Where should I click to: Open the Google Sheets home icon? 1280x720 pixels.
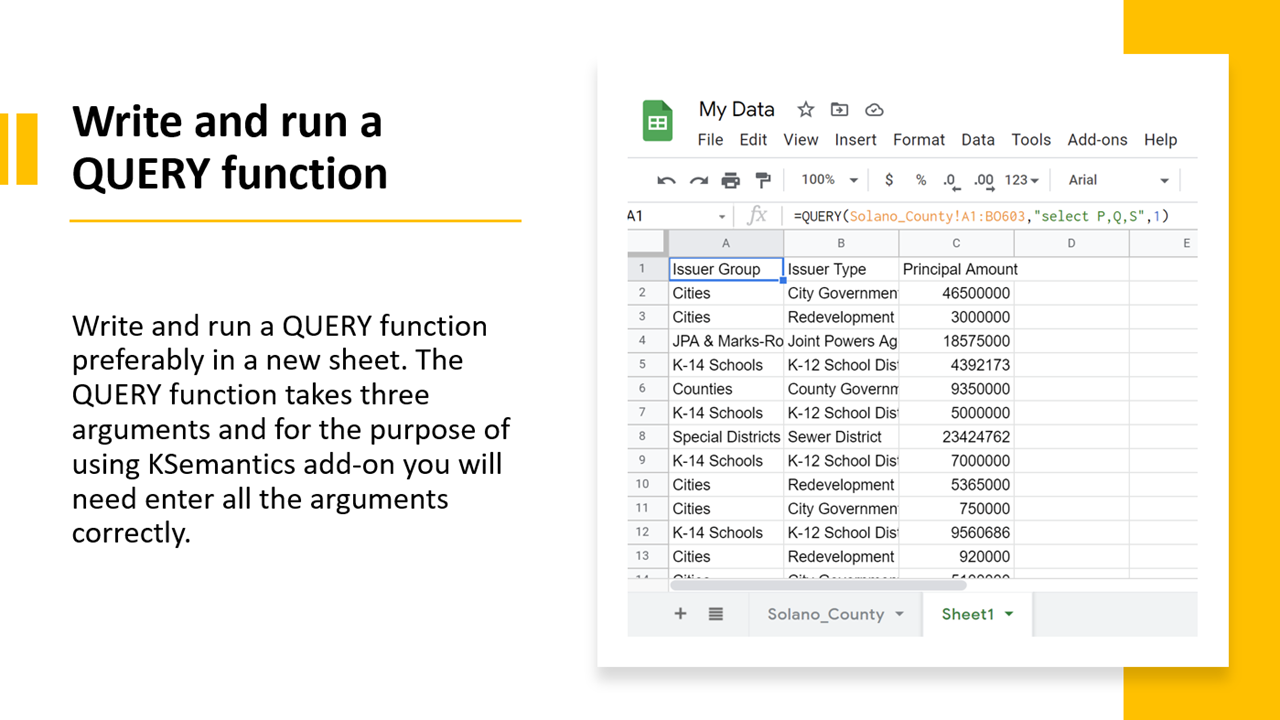657,120
